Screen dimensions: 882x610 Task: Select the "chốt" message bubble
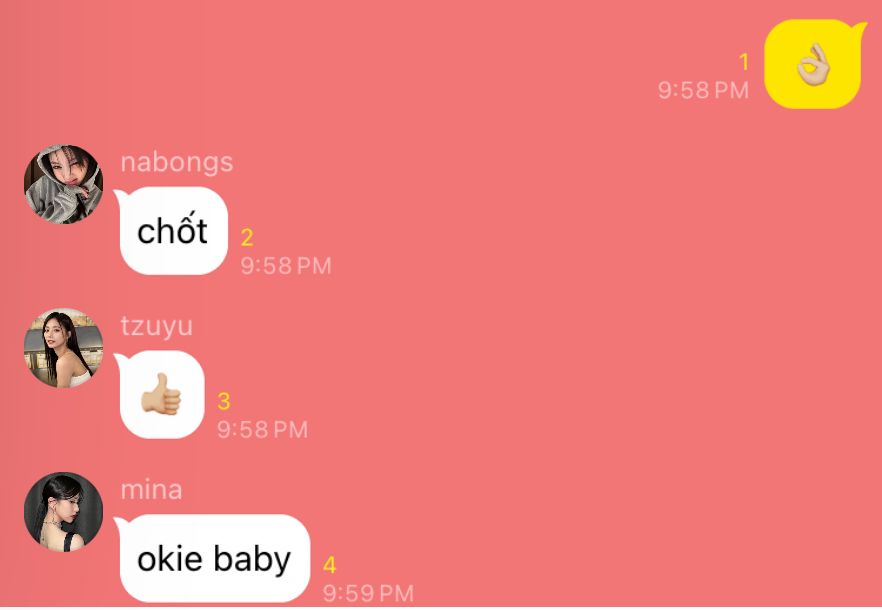click(x=172, y=231)
